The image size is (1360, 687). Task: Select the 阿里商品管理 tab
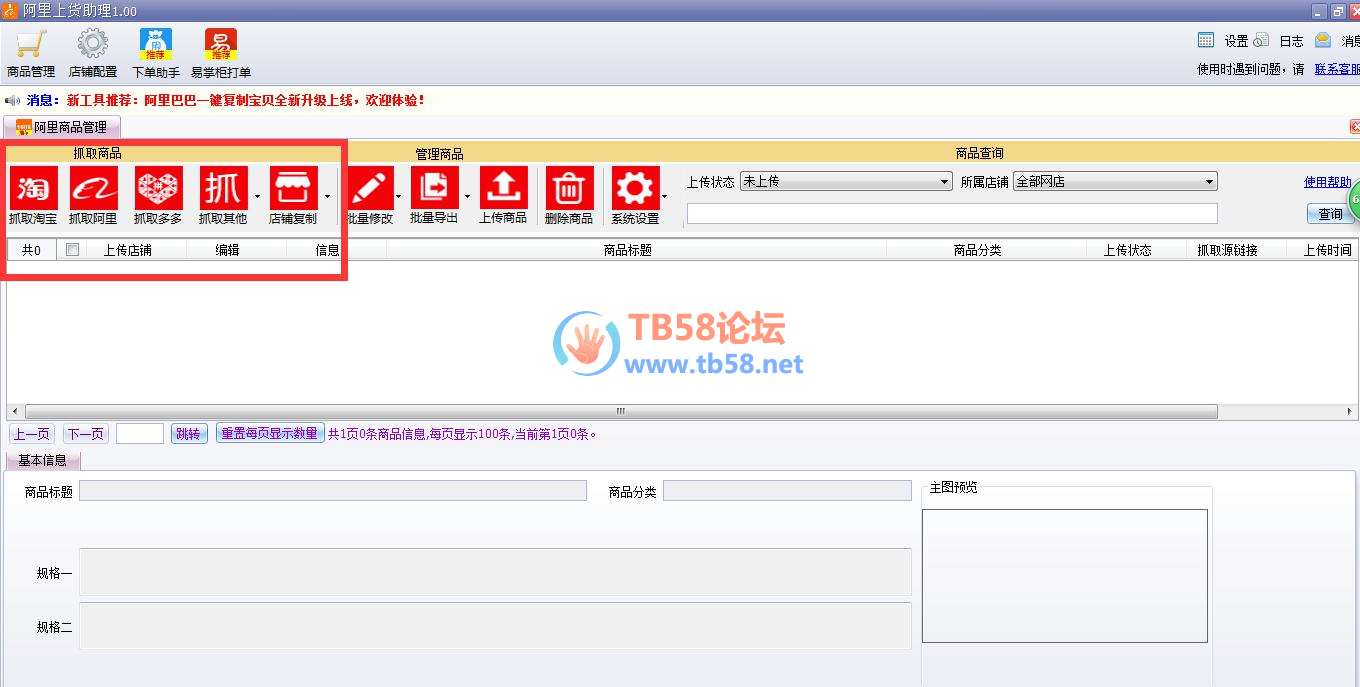(x=62, y=127)
